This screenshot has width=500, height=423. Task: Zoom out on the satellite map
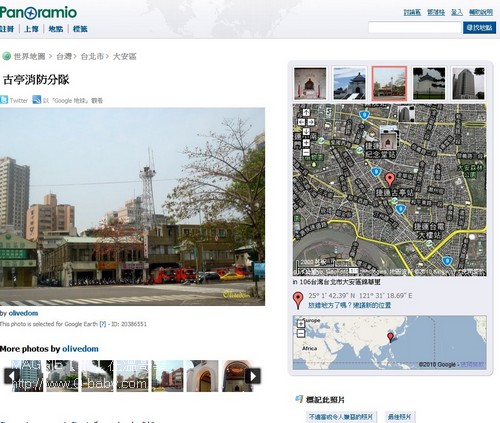click(x=306, y=153)
